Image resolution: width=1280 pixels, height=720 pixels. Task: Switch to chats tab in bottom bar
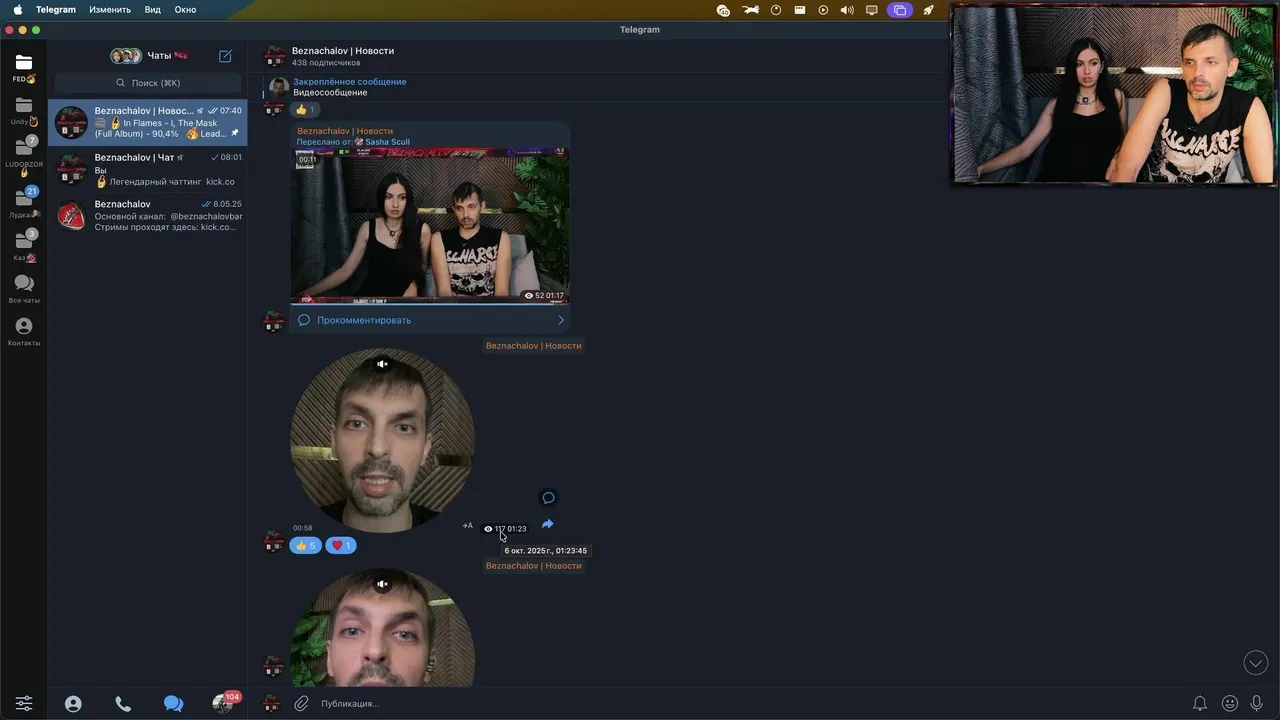click(x=173, y=704)
